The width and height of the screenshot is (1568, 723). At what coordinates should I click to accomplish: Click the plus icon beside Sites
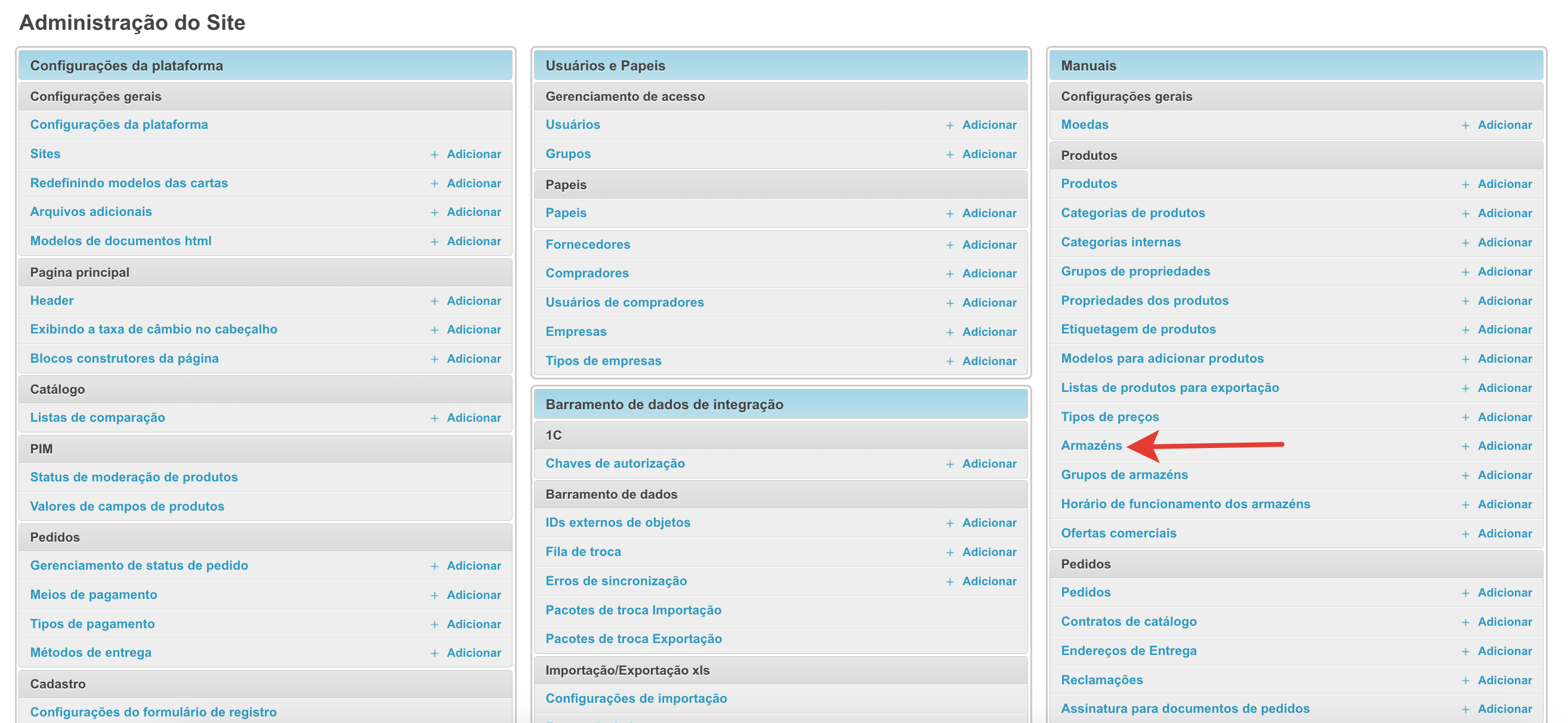click(x=434, y=155)
